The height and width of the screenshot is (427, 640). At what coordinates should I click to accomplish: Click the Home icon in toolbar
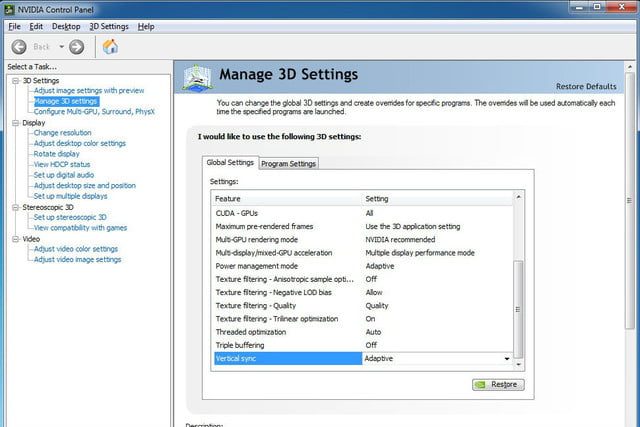(x=111, y=47)
